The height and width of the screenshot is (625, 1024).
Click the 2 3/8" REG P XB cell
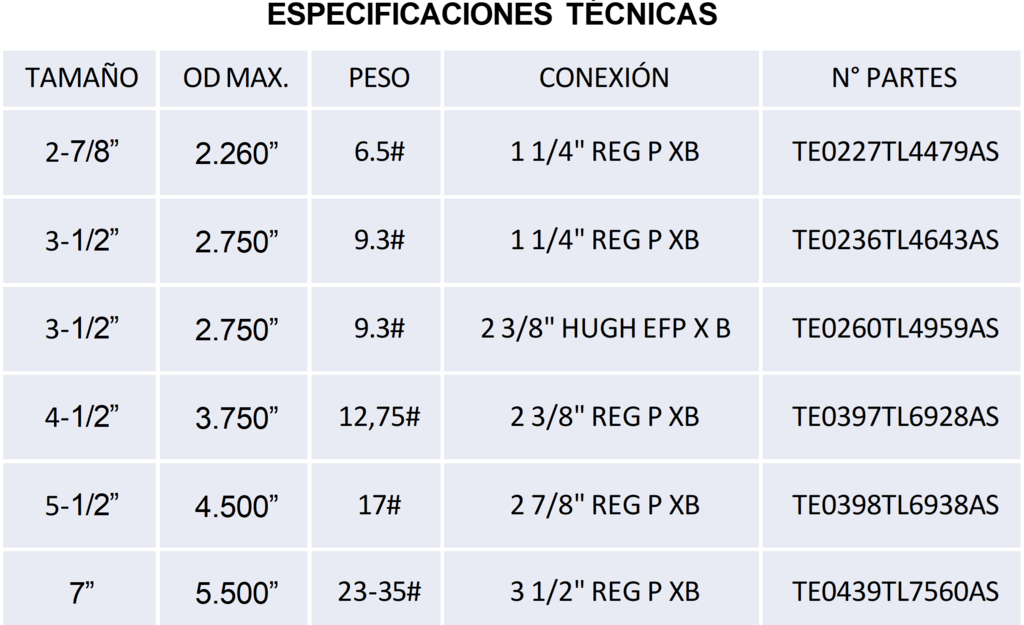click(x=605, y=416)
